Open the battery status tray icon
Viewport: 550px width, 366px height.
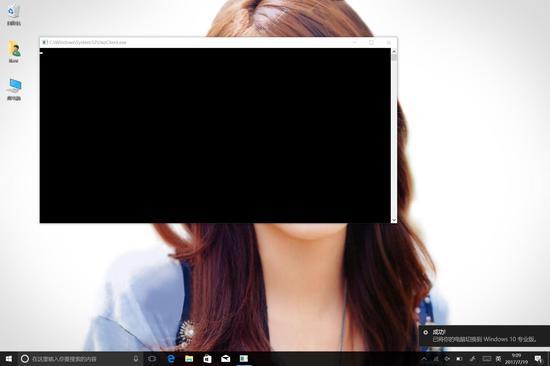[459, 359]
